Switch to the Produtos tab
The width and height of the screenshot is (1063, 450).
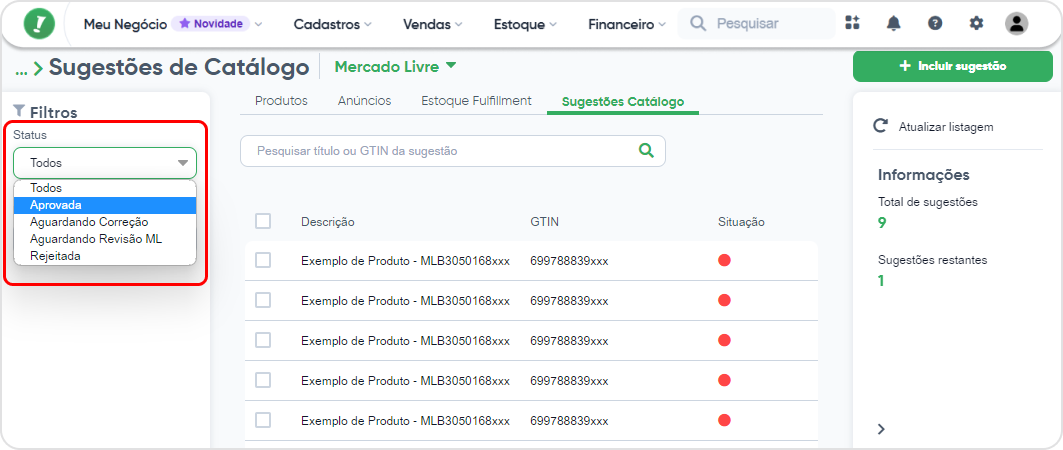click(281, 101)
